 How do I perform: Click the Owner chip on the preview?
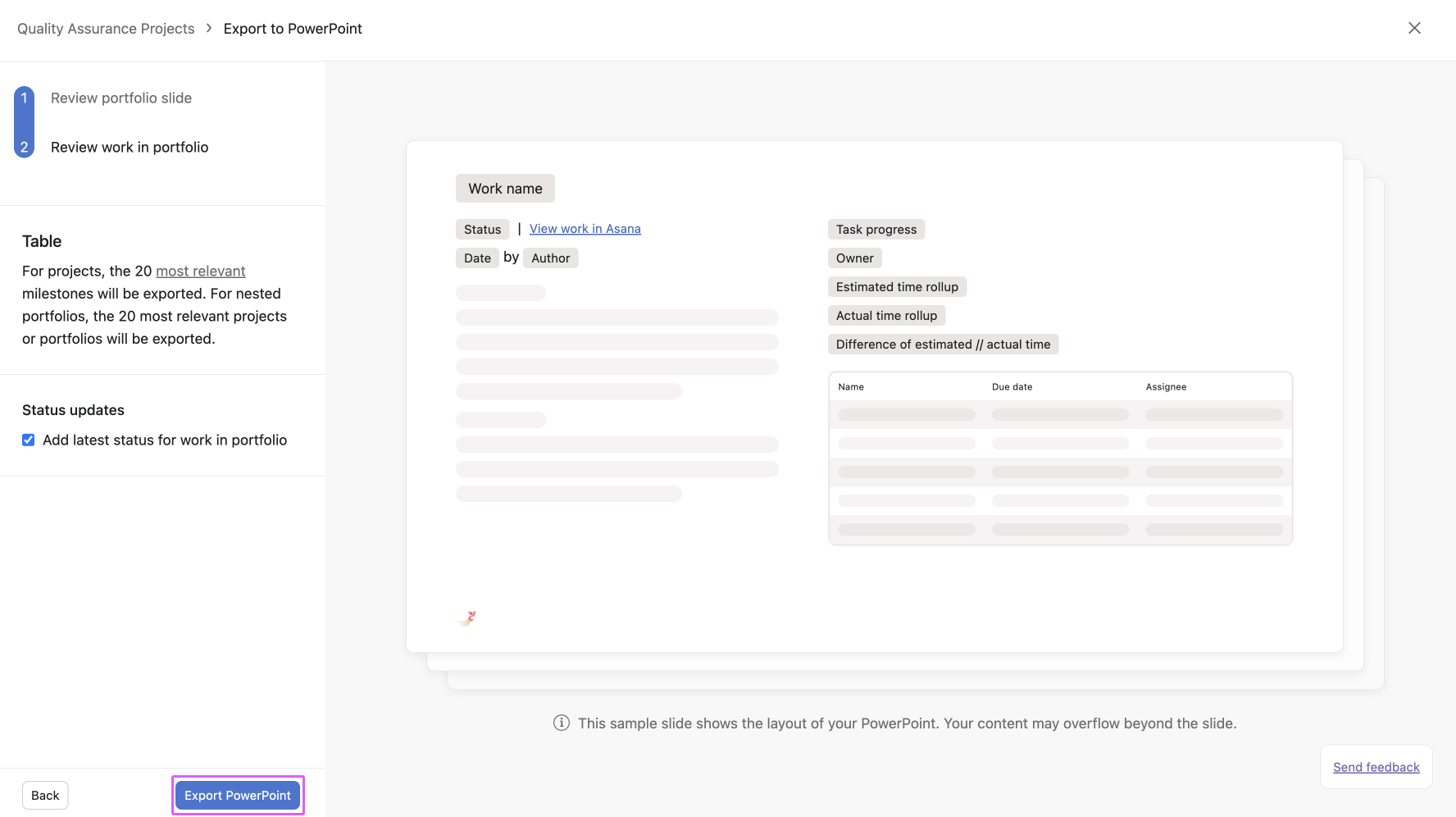point(854,258)
